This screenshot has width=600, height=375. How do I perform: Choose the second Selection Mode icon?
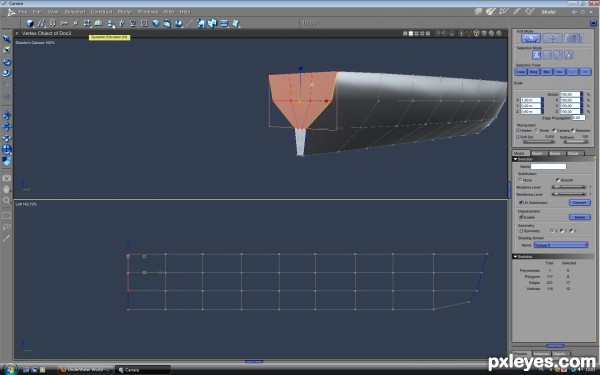click(x=547, y=55)
